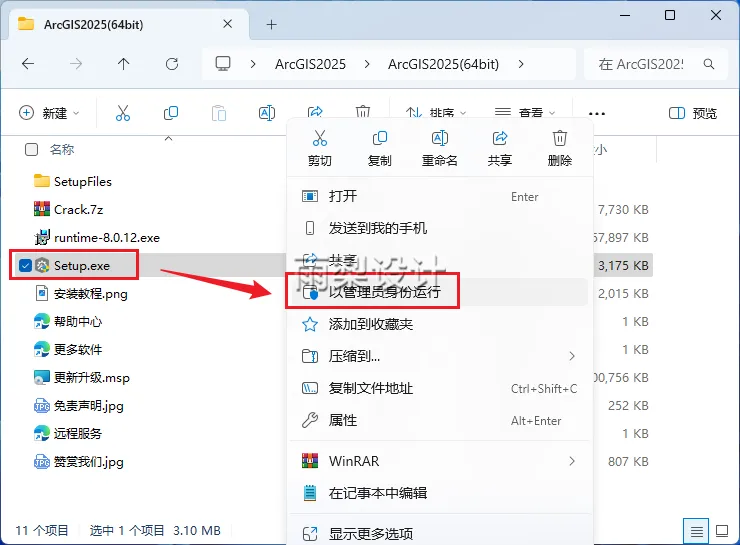Choose 属性 from context menu
Screen dimensions: 740x545
tap(440, 420)
